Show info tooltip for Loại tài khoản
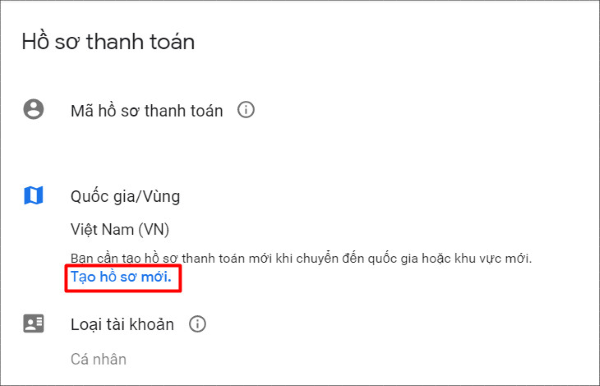Image resolution: width=600 pixels, height=386 pixels. [197, 324]
